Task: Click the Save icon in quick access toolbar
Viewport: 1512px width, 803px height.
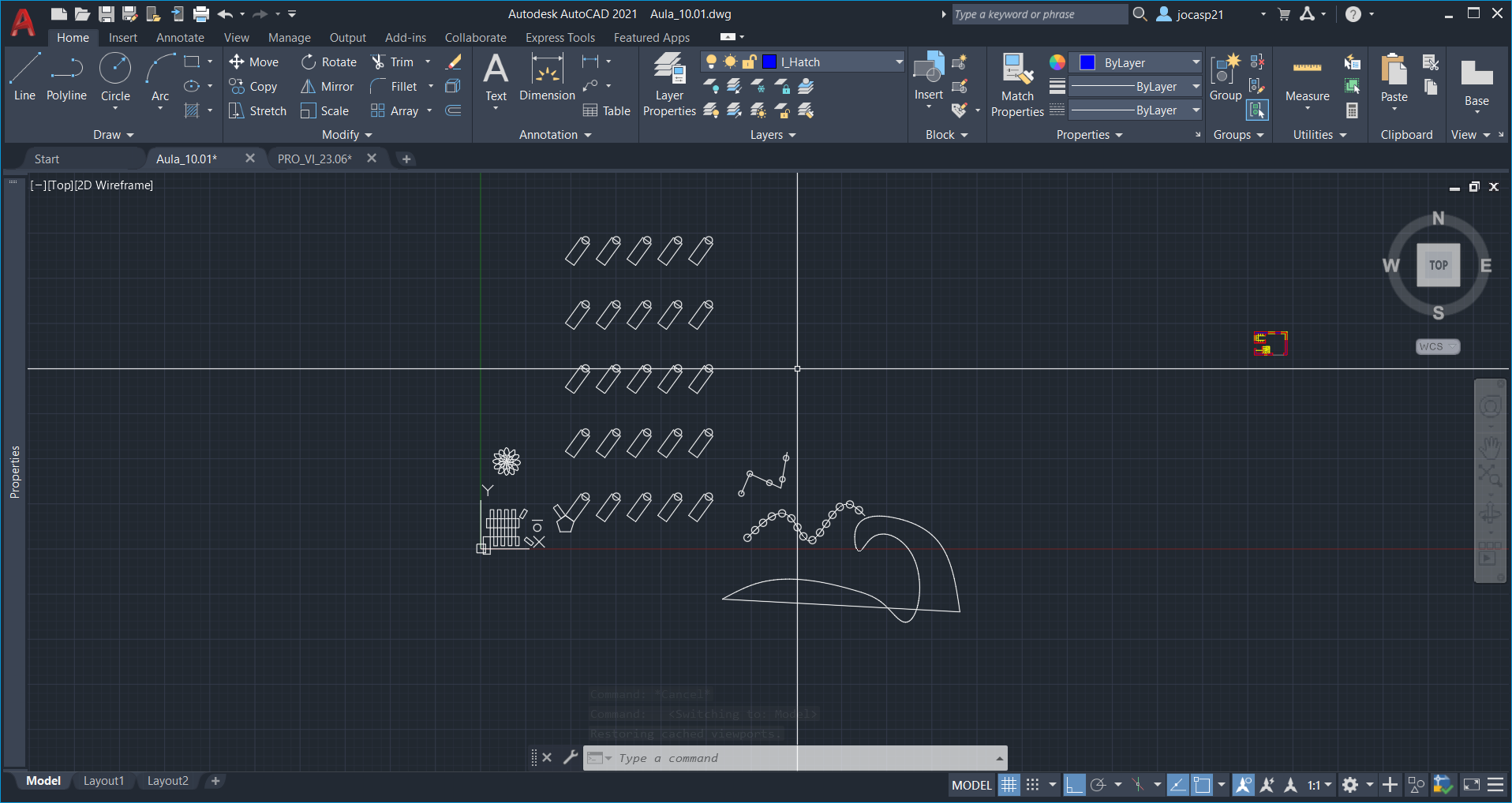Action: point(106,13)
